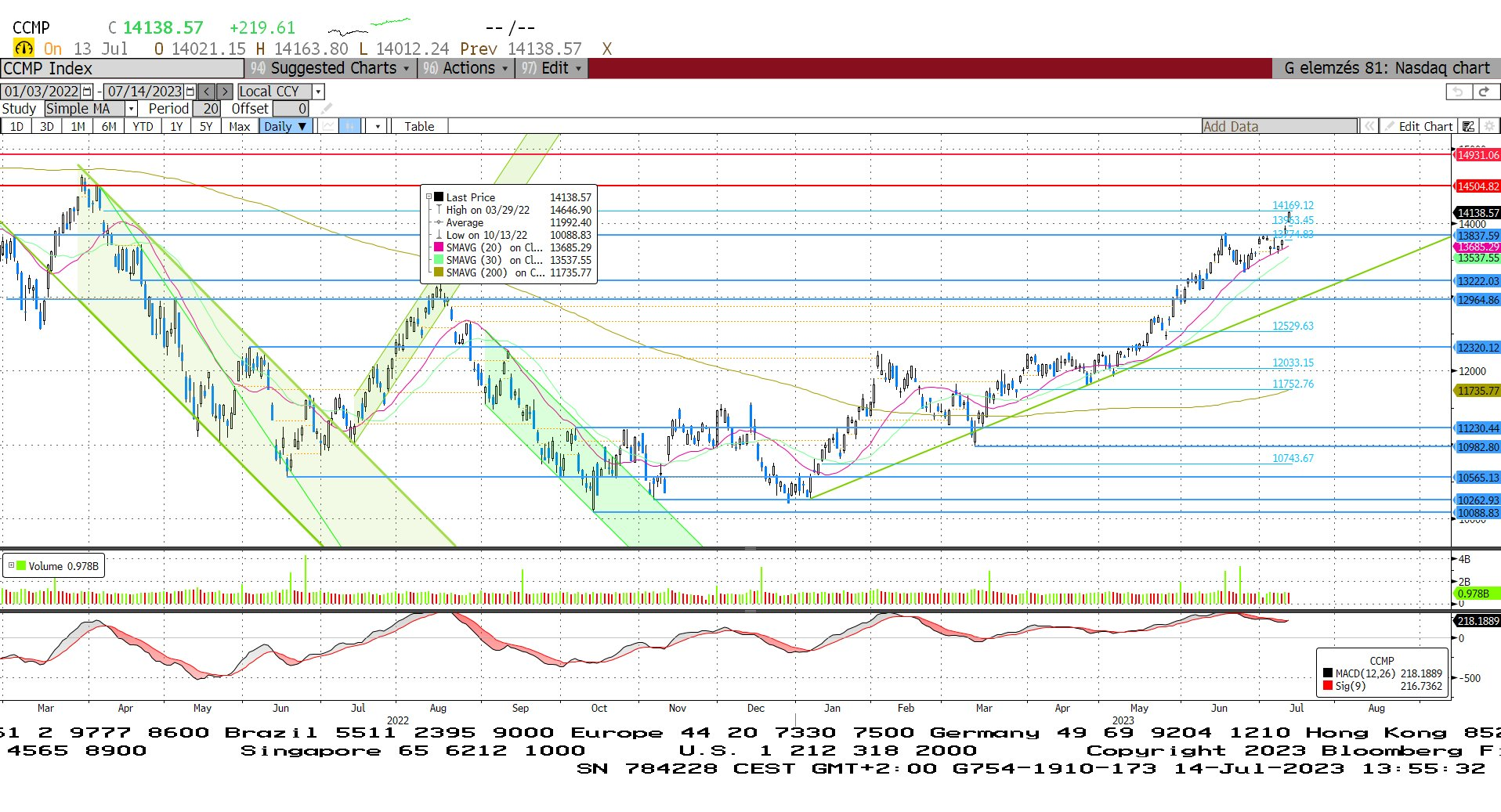
Task: Click the Offset value field showing 0
Action: pos(291,109)
